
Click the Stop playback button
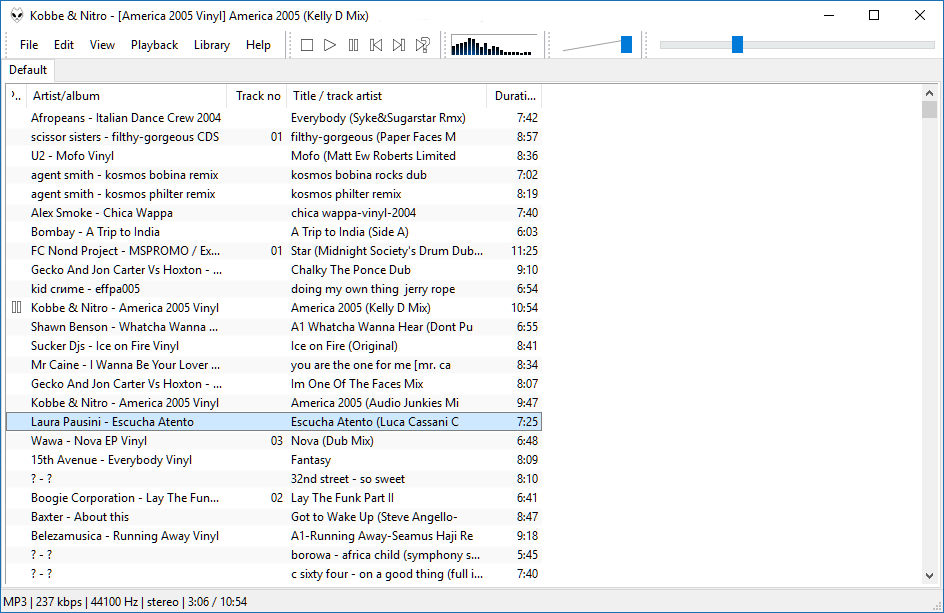tap(307, 45)
